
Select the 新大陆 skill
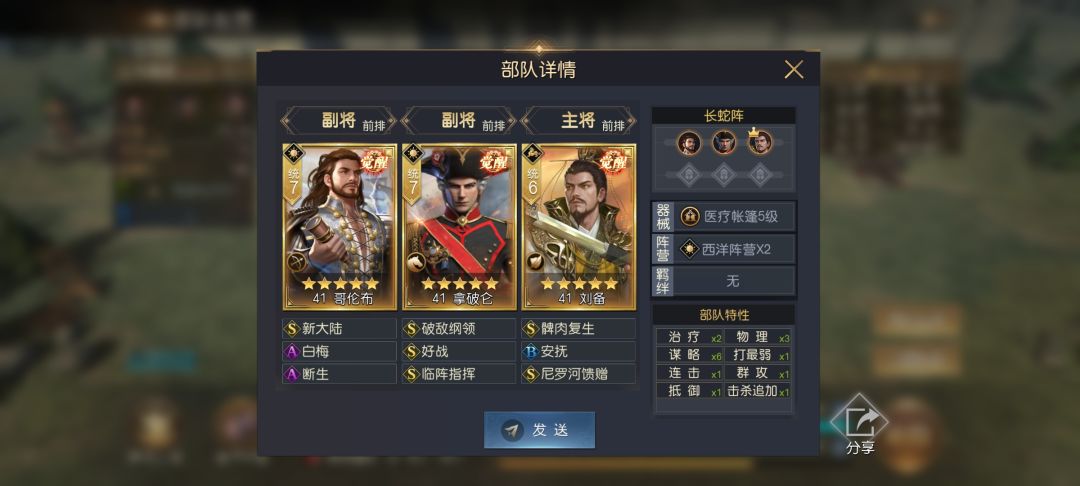click(340, 328)
